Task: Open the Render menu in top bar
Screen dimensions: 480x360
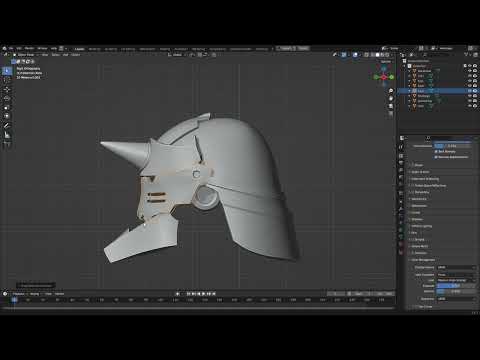Action: 29,48
